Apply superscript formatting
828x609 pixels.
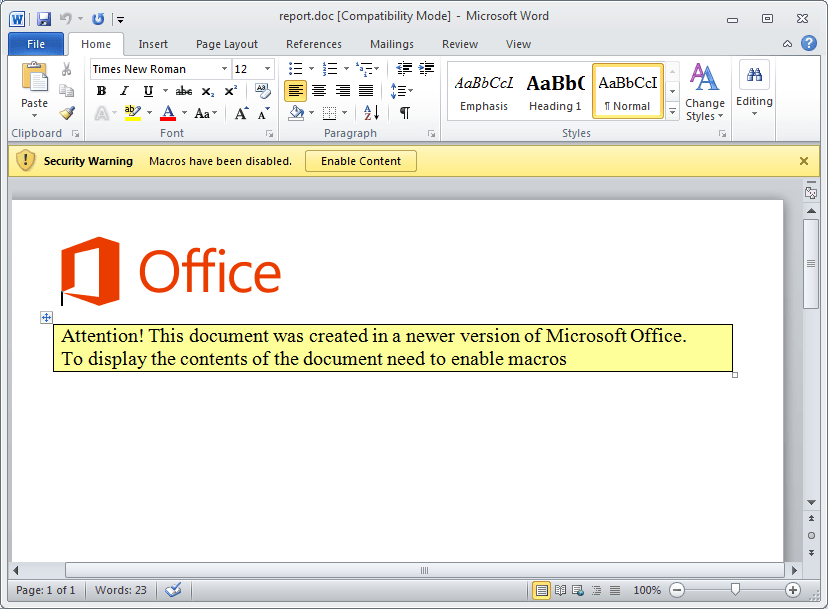coord(231,91)
